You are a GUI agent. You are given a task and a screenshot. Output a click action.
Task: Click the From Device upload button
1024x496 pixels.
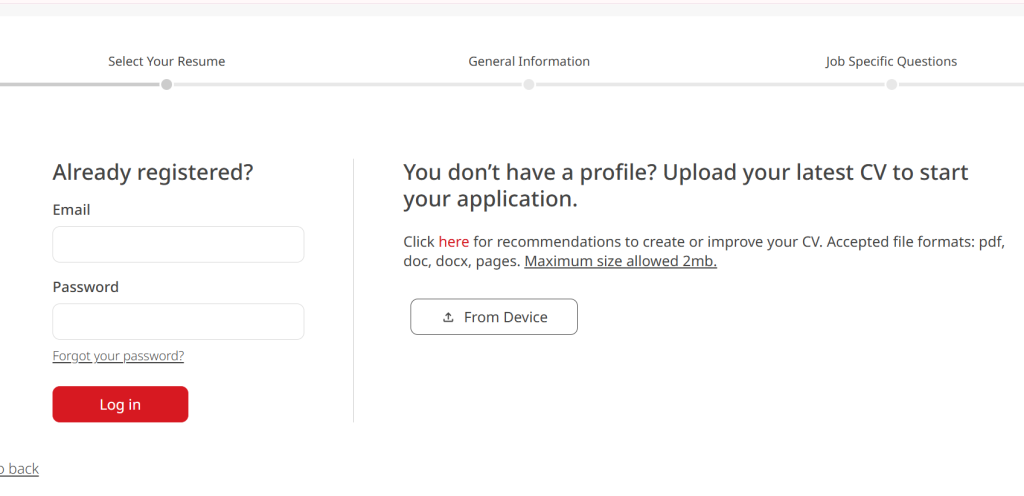[494, 317]
